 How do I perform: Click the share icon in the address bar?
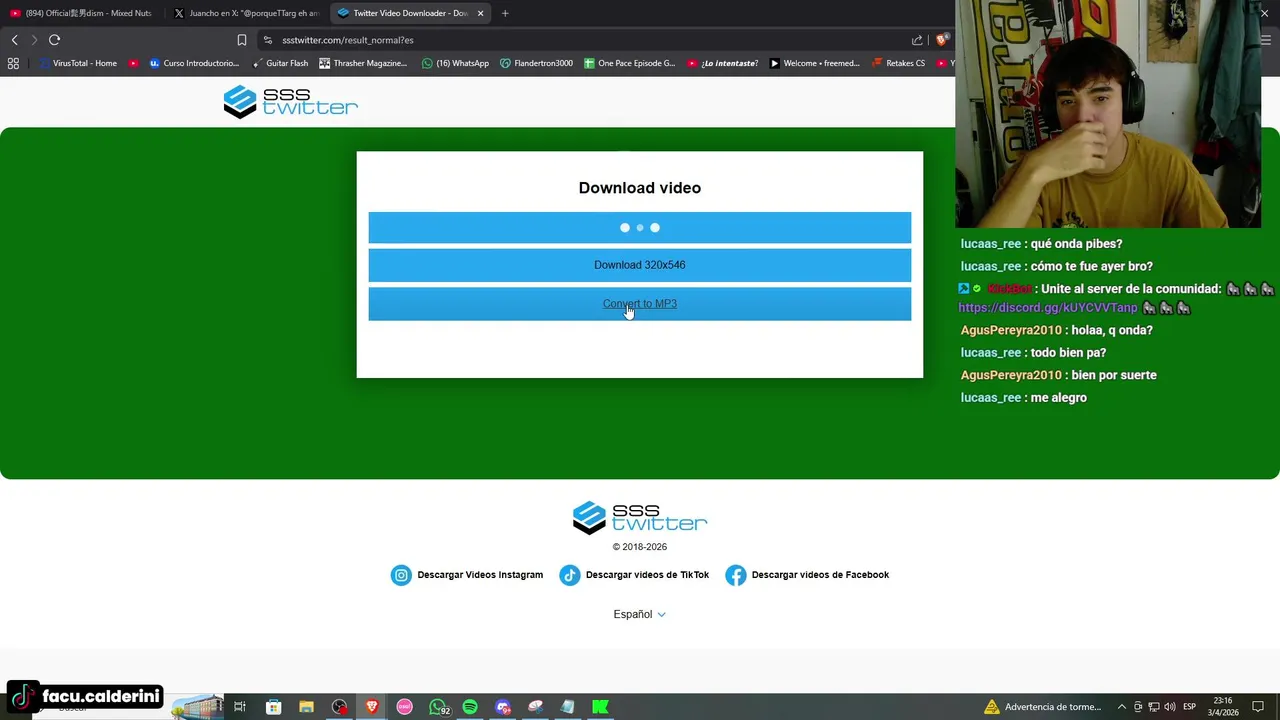click(x=917, y=40)
